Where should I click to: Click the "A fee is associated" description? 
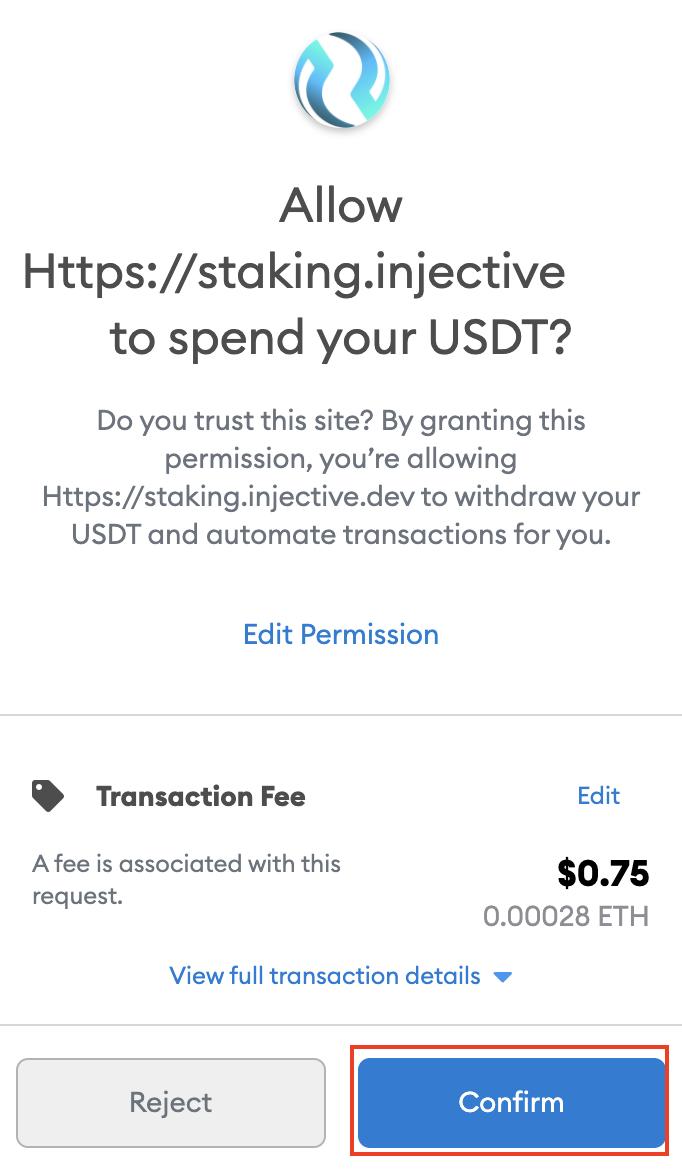pyautogui.click(x=186, y=863)
